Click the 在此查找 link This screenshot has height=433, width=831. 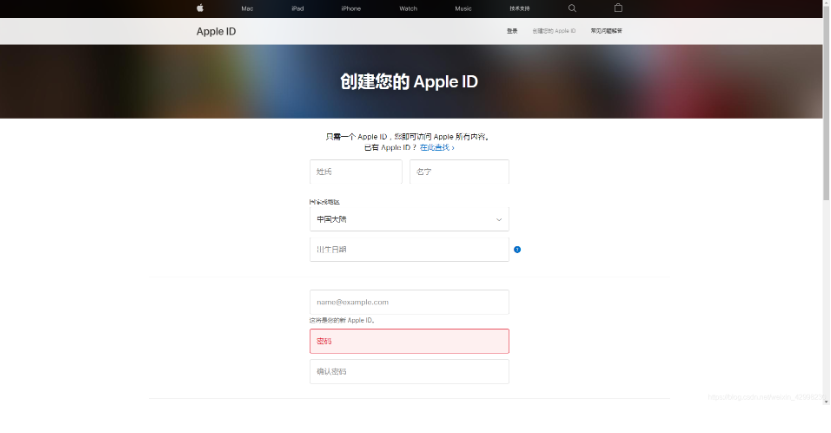coord(437,147)
